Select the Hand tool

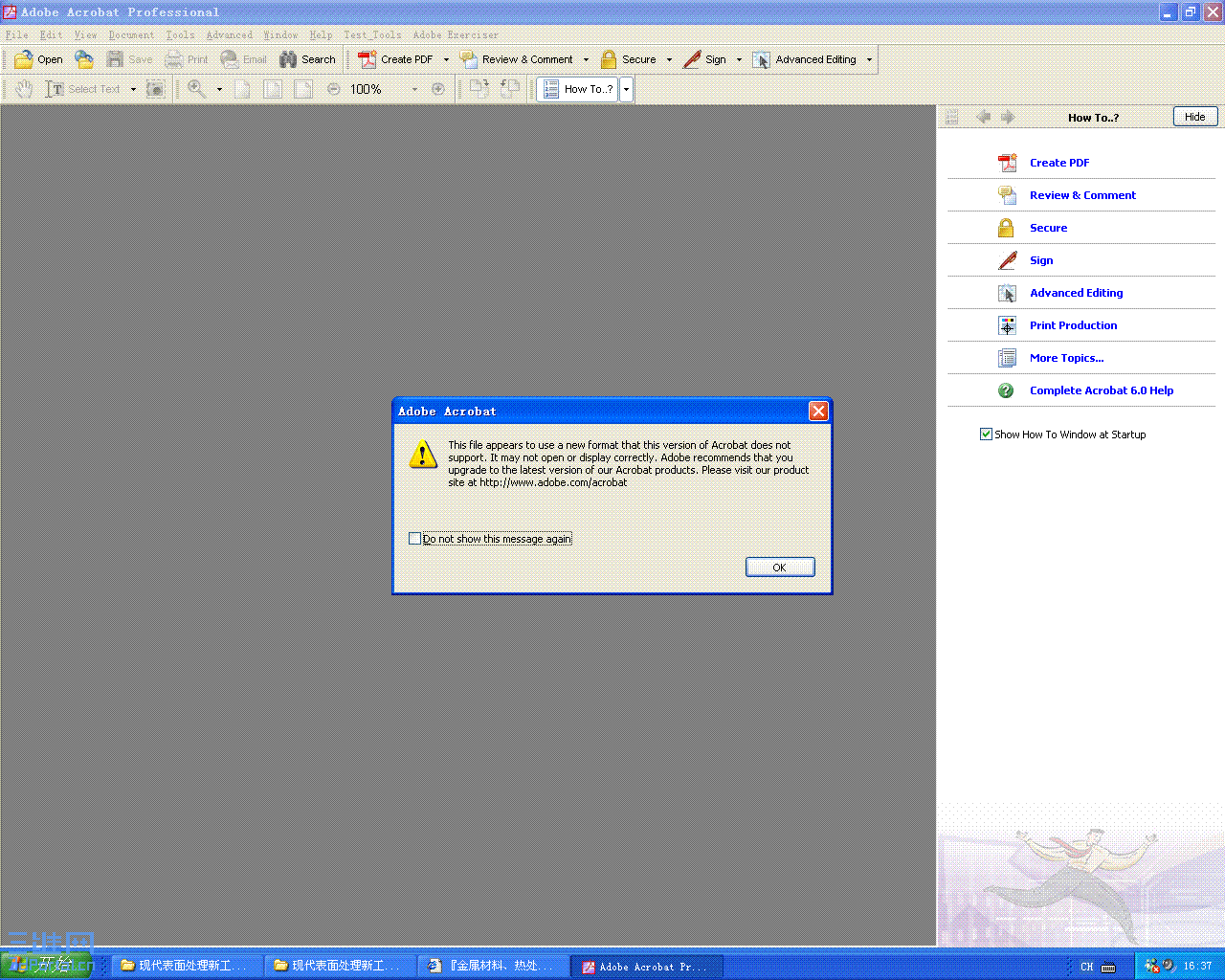[24, 89]
